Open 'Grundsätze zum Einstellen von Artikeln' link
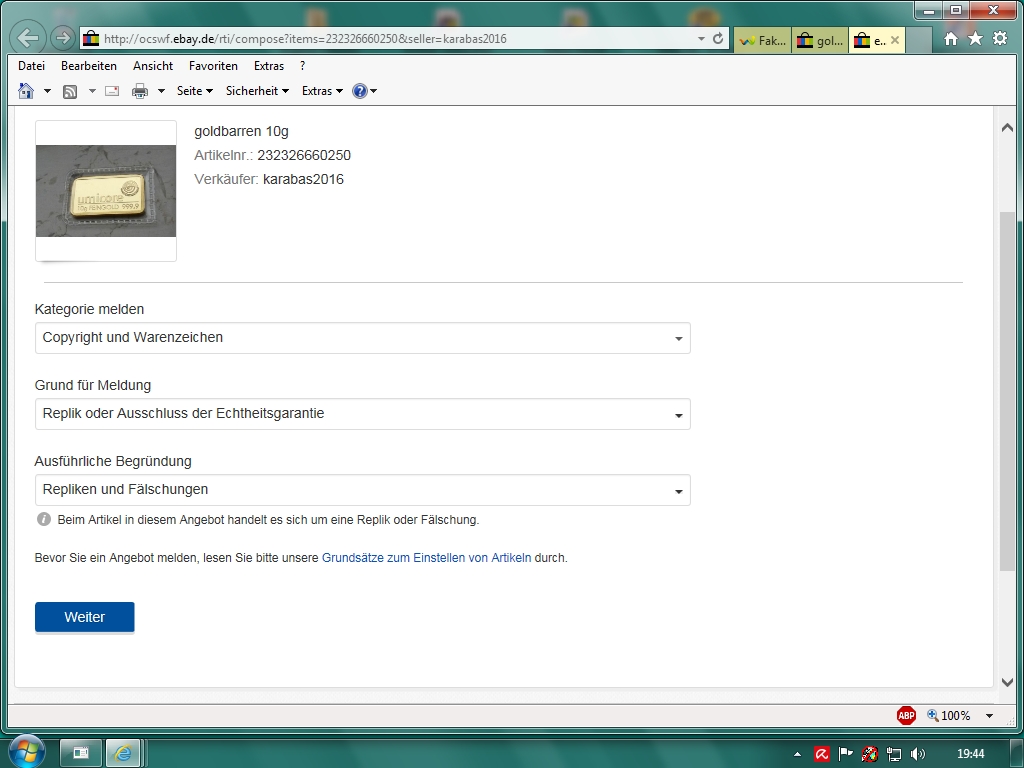 pos(426,558)
